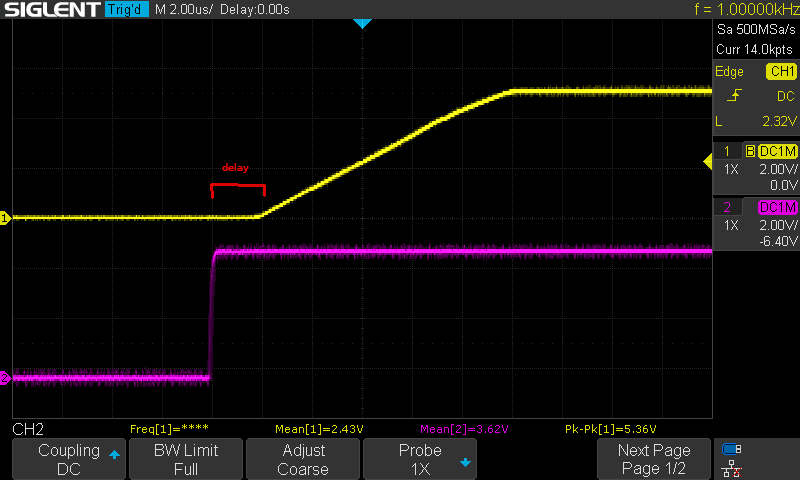
Task: Click the CH2 menu title label
Action: pos(28,430)
